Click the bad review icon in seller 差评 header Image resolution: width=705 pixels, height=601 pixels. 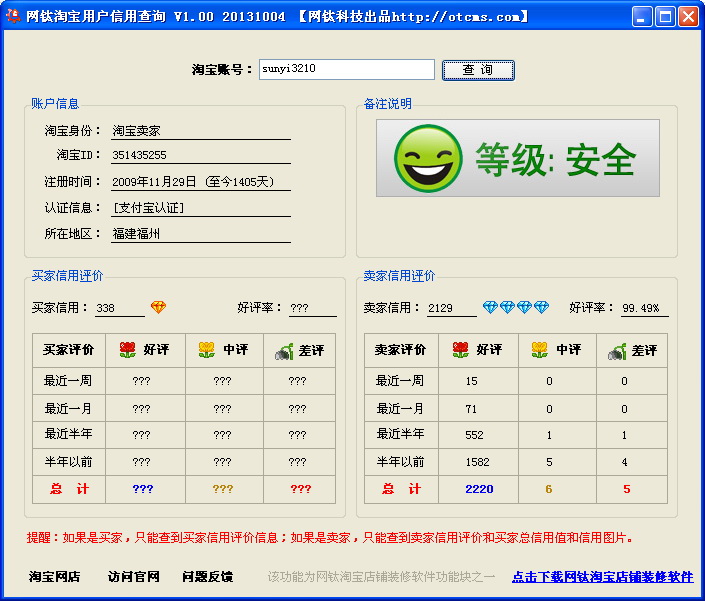(617, 351)
